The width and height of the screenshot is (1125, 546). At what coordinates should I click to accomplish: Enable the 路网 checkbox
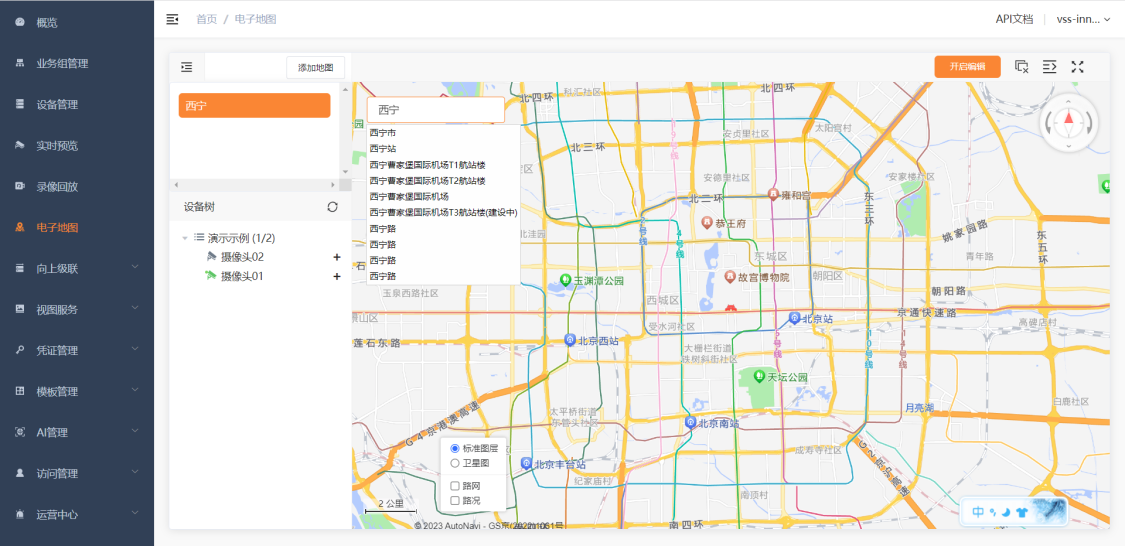point(455,486)
